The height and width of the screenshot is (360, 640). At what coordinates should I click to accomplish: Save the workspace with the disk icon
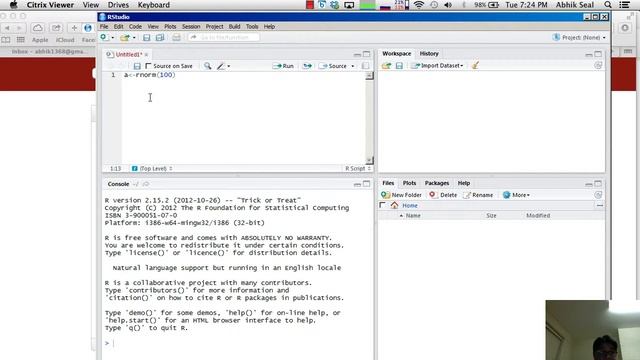(399, 66)
